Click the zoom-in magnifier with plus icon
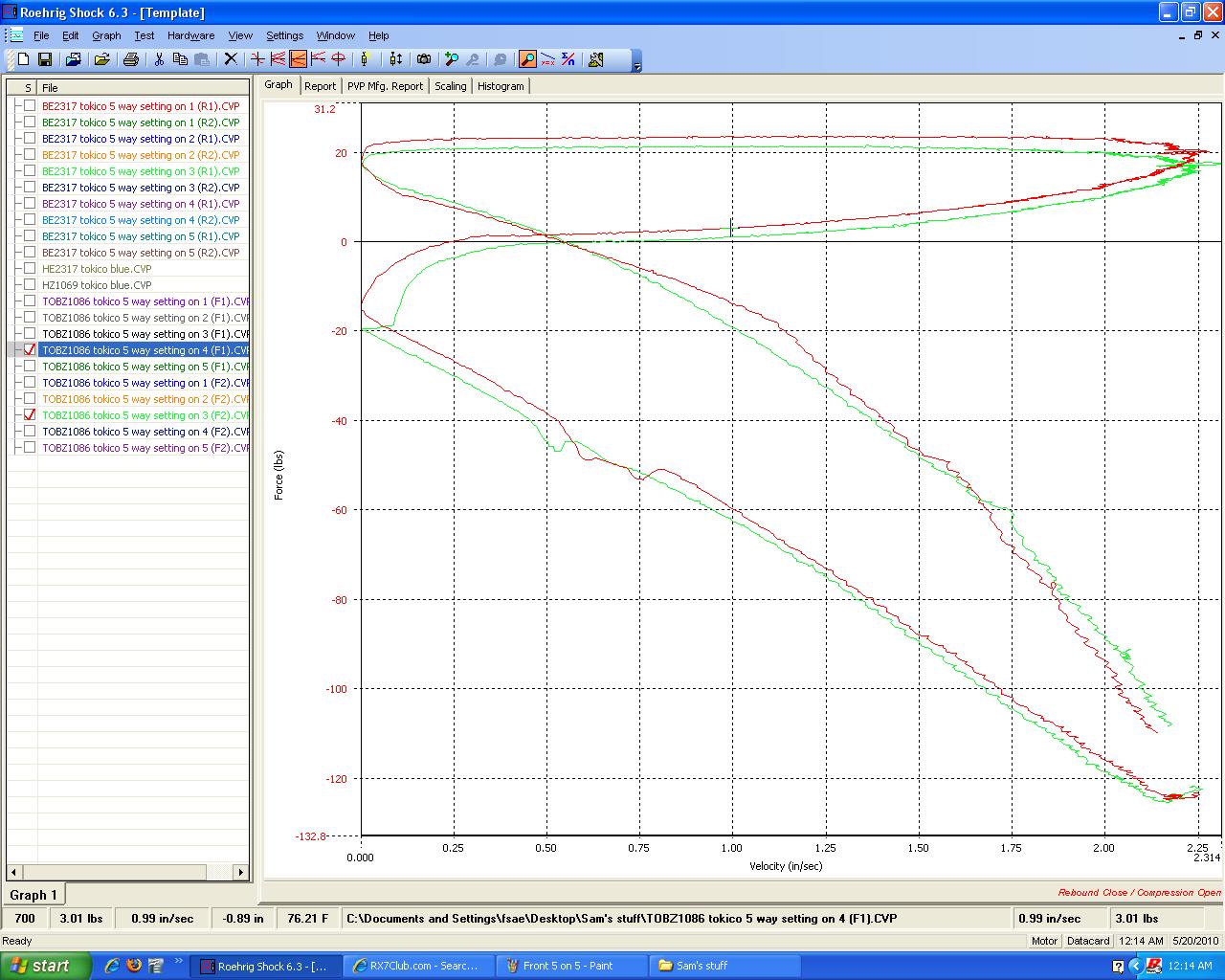Image resolution: width=1225 pixels, height=980 pixels. click(x=451, y=59)
